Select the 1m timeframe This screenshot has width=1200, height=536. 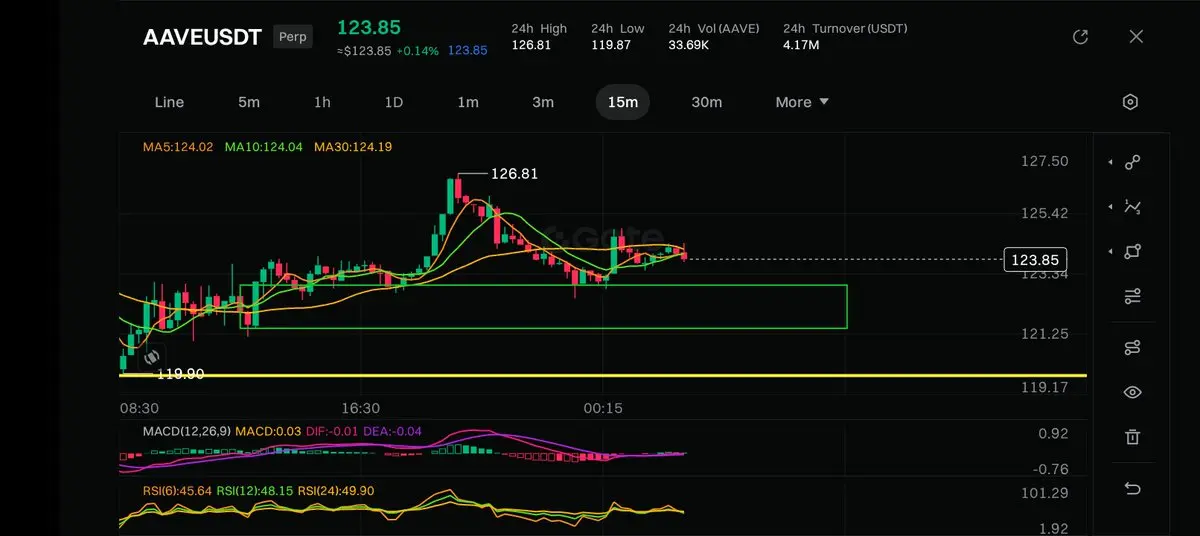(468, 102)
